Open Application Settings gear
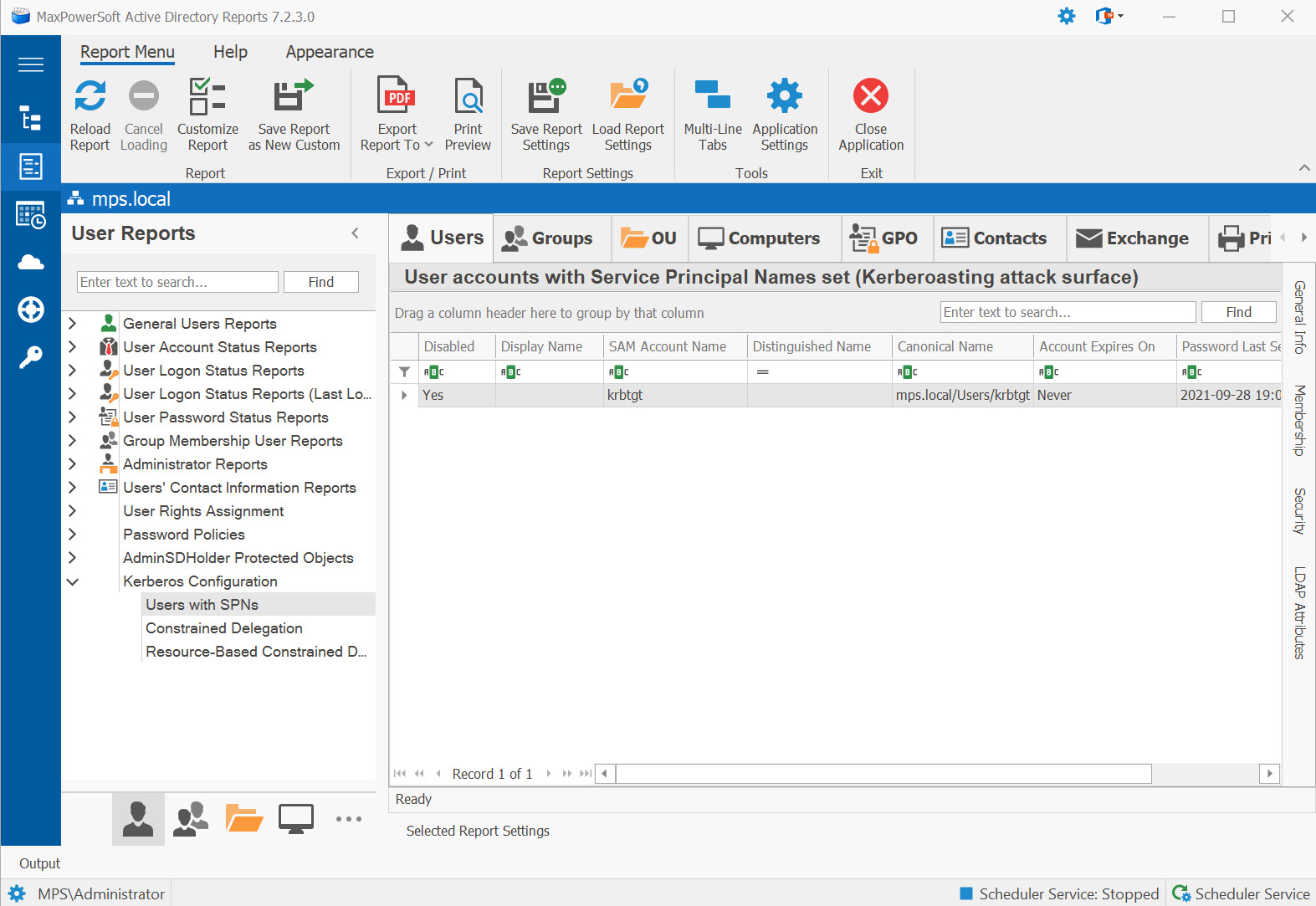Screen dimensions: 1316x906 coord(785,95)
